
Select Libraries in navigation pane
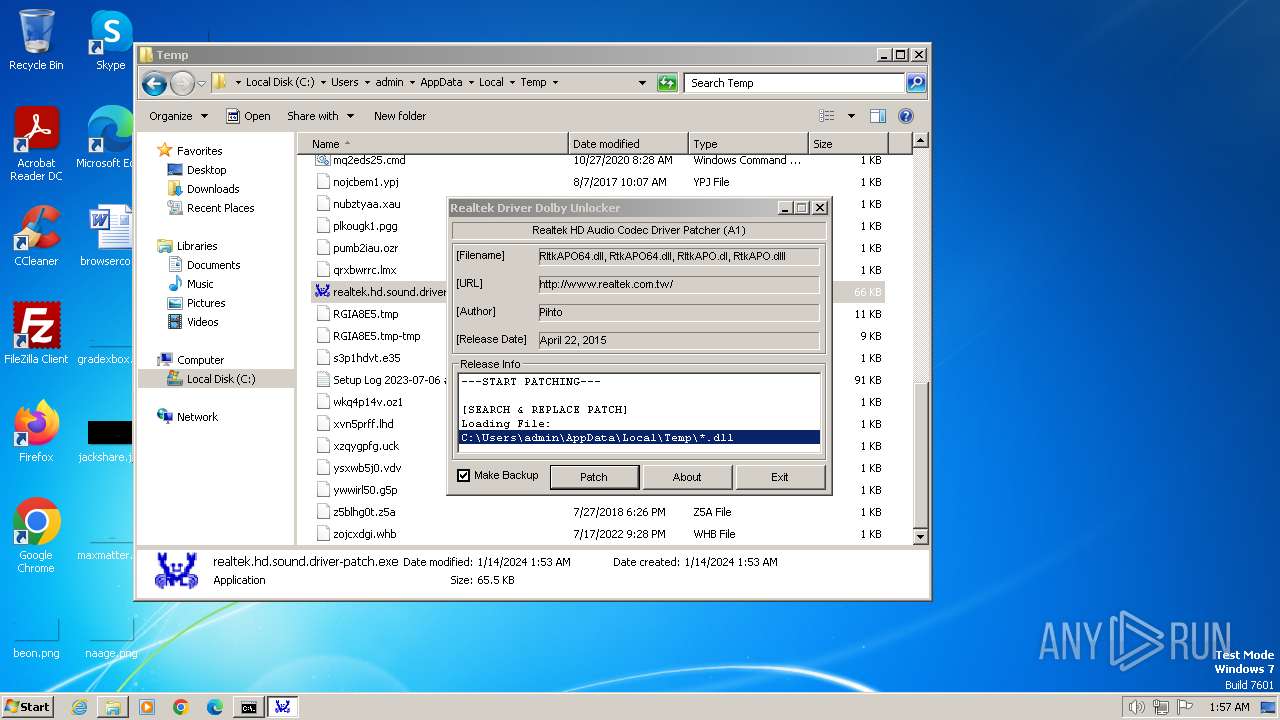(197, 246)
